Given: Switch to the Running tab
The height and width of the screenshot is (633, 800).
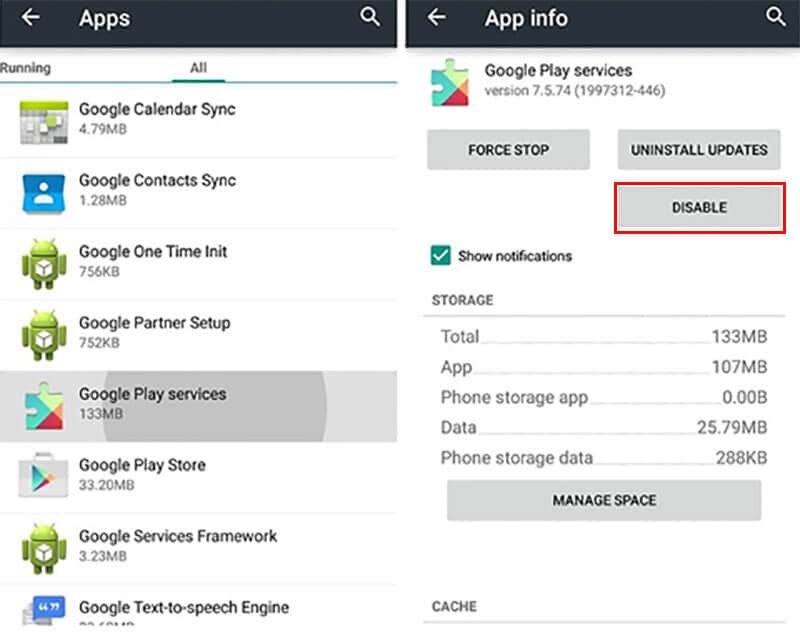Looking at the screenshot, I should [26, 68].
